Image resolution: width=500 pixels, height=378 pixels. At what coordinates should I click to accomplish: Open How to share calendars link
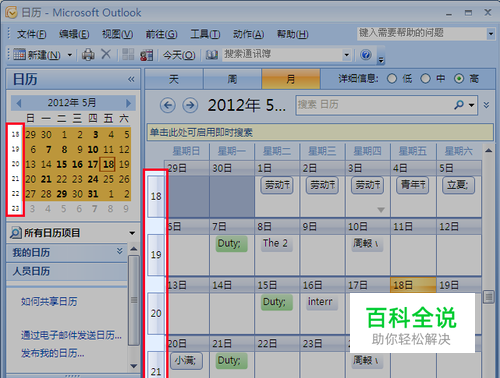click(49, 302)
